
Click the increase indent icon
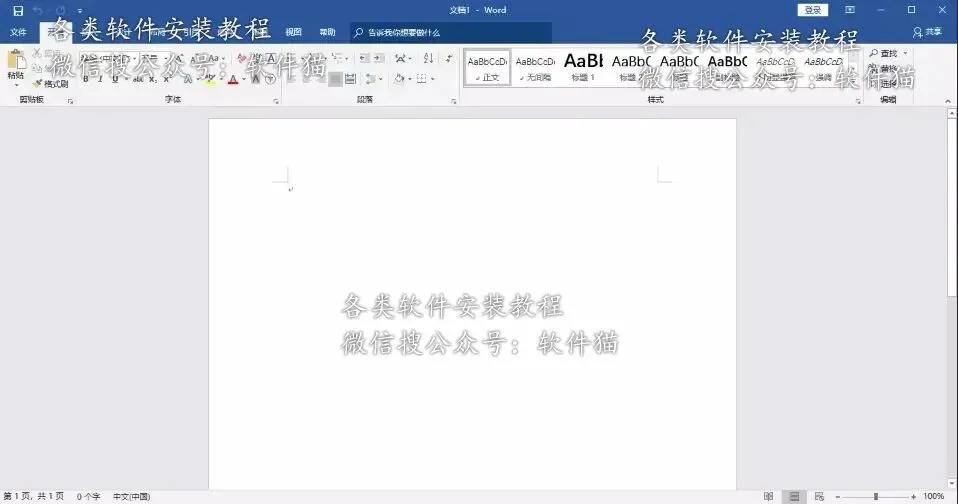(379, 59)
